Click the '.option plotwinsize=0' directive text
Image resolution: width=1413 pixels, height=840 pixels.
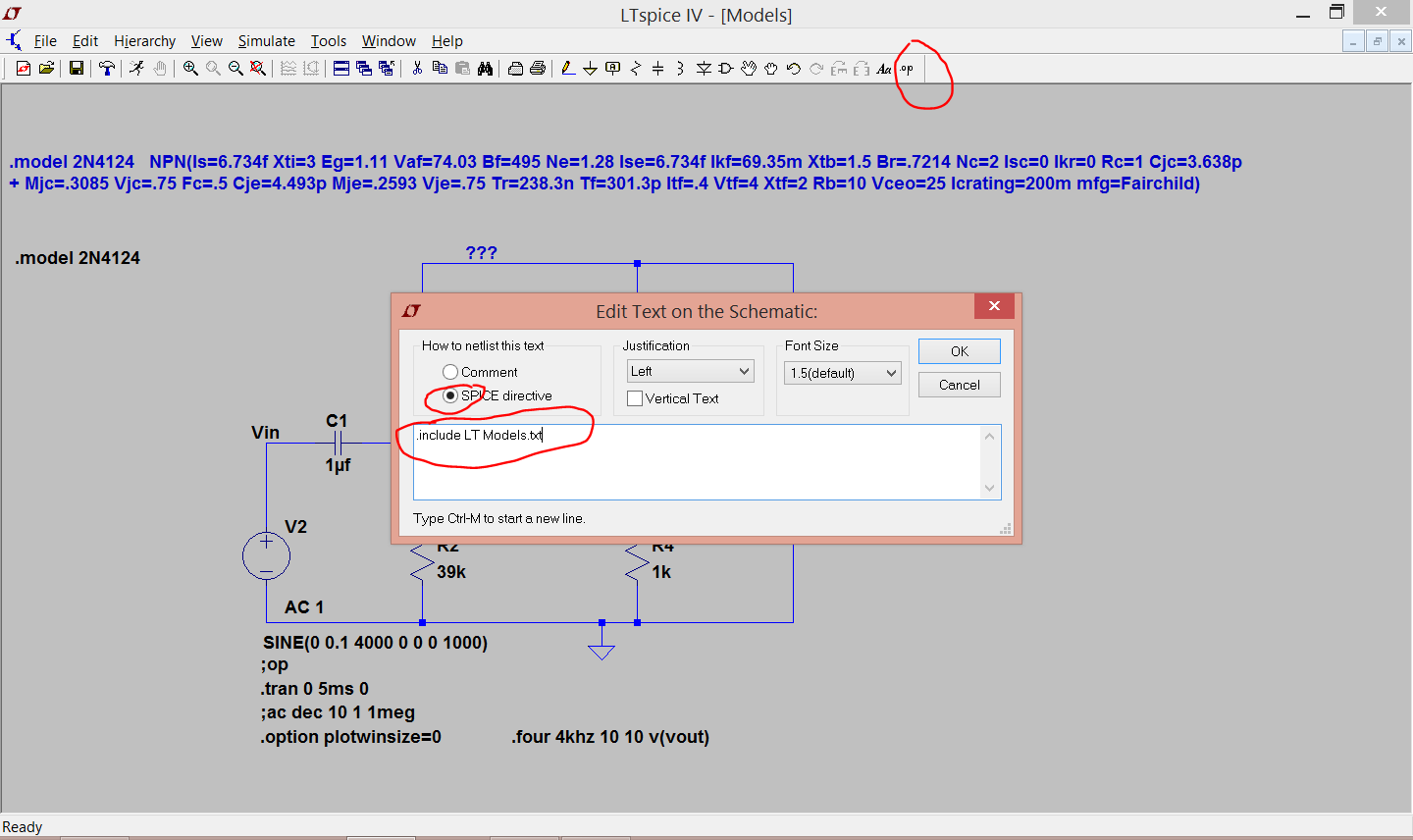351,737
